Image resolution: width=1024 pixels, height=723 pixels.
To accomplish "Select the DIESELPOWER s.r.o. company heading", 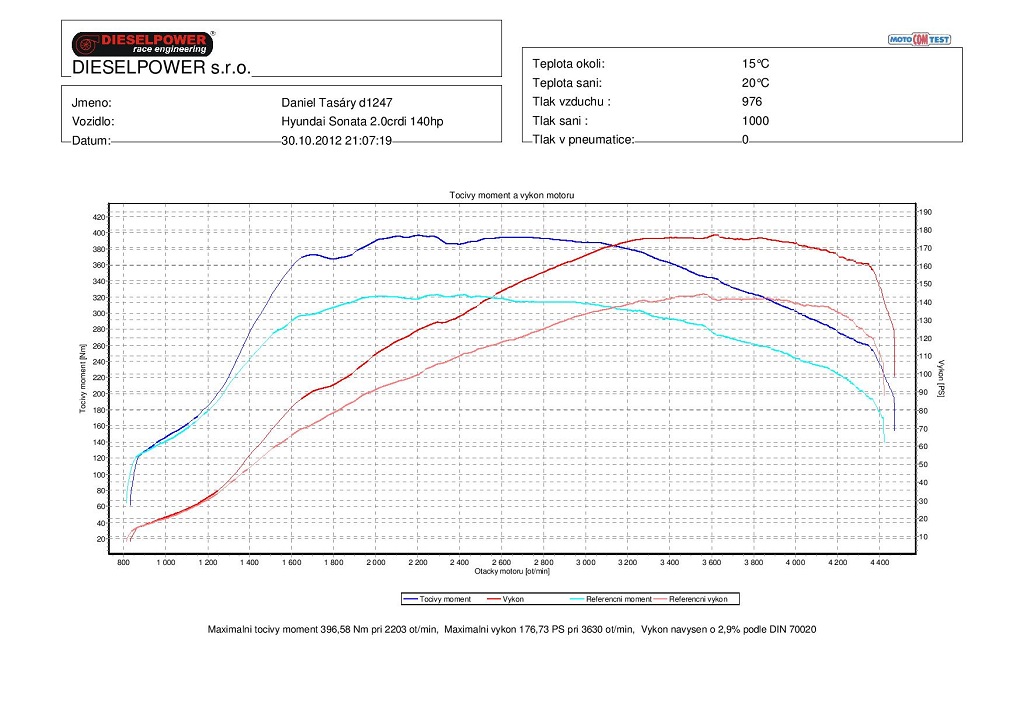I will pyautogui.click(x=161, y=69).
